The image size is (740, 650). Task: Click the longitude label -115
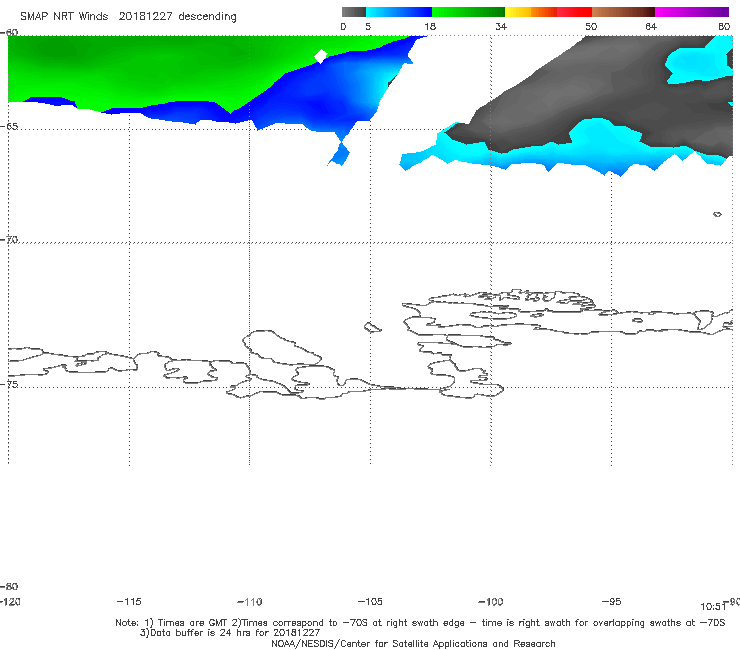[x=129, y=601]
